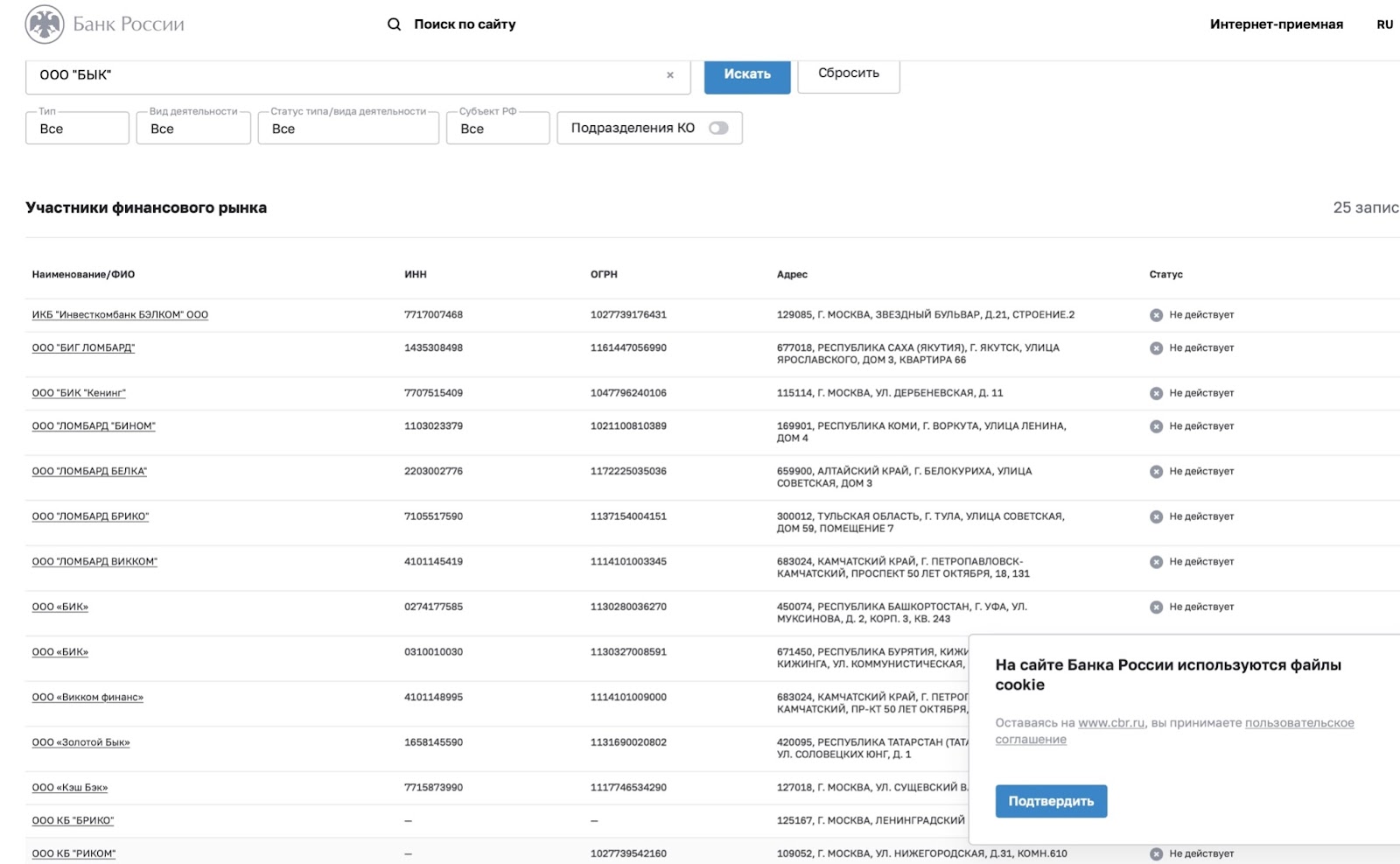Click ИНН value 7707515409

coord(433,394)
